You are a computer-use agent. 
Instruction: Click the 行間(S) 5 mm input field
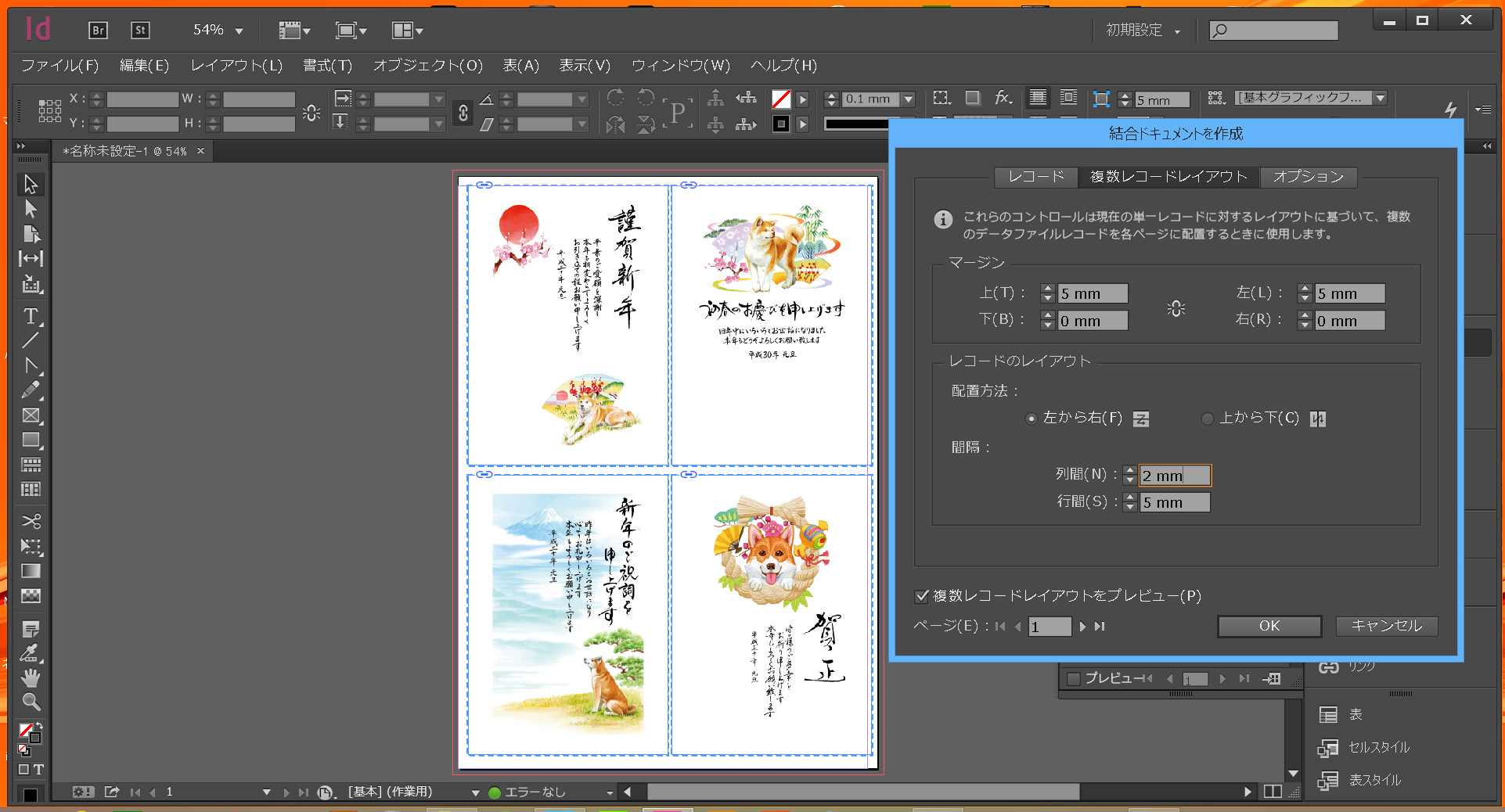click(x=1175, y=502)
